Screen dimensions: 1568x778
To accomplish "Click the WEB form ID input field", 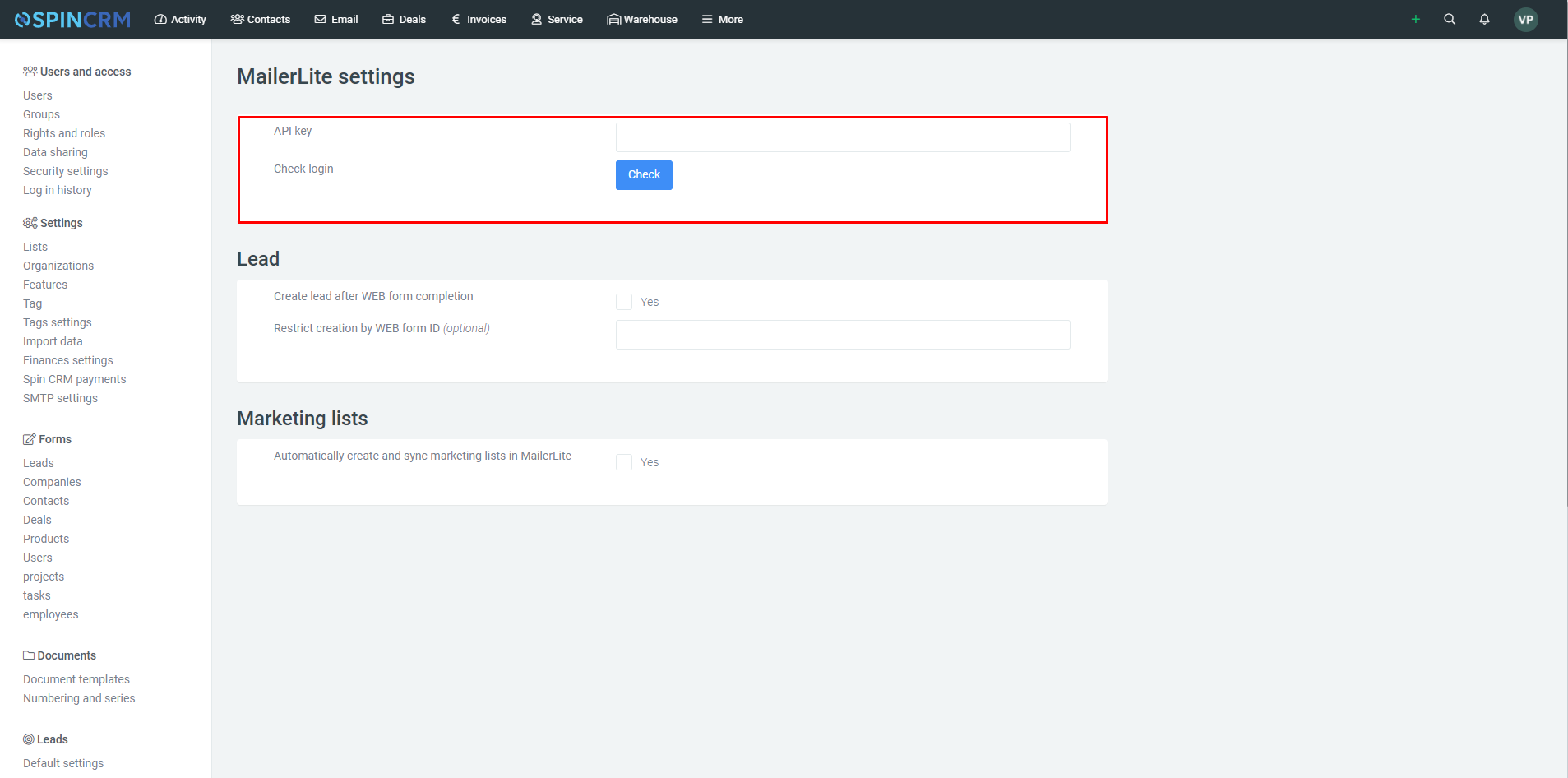I will (843, 335).
